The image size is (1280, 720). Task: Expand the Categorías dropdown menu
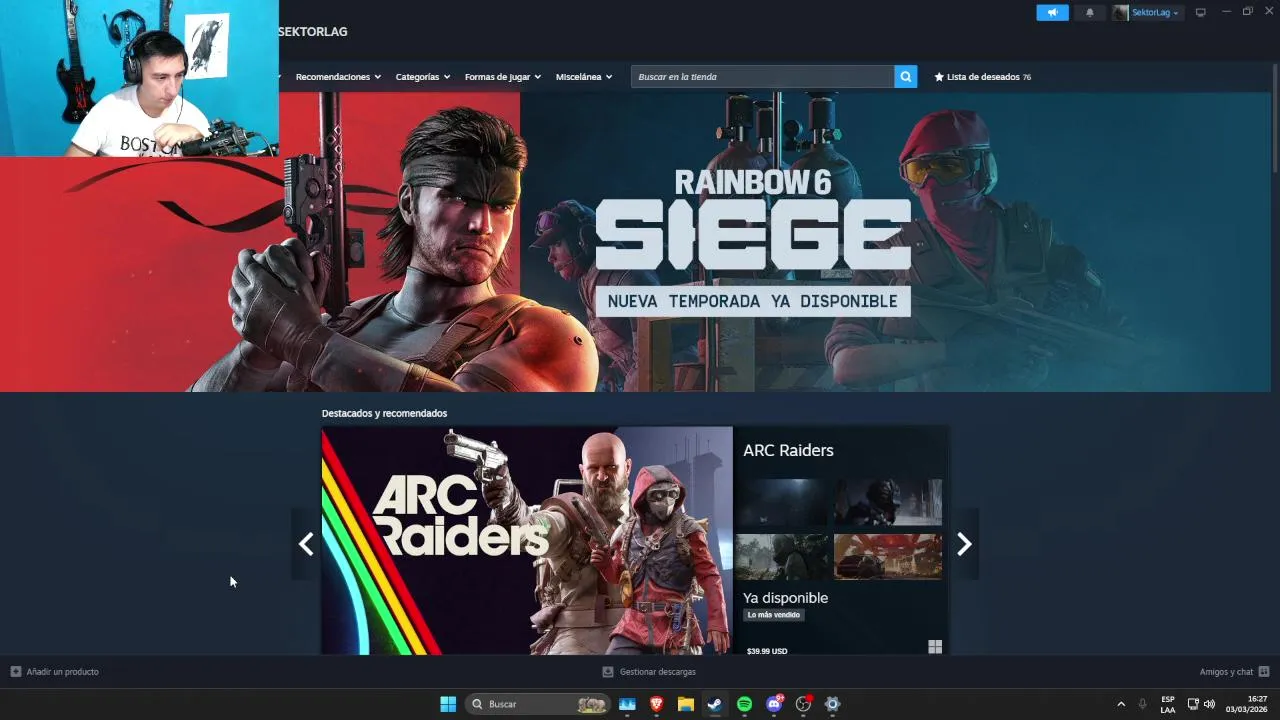pyautogui.click(x=423, y=77)
